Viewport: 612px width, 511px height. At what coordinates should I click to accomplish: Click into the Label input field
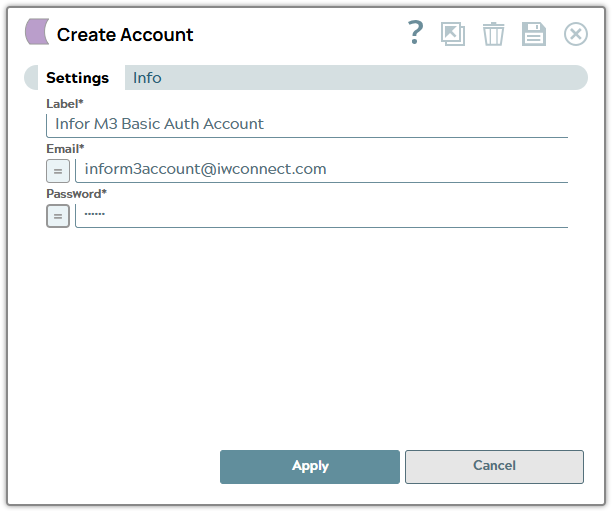point(307,125)
